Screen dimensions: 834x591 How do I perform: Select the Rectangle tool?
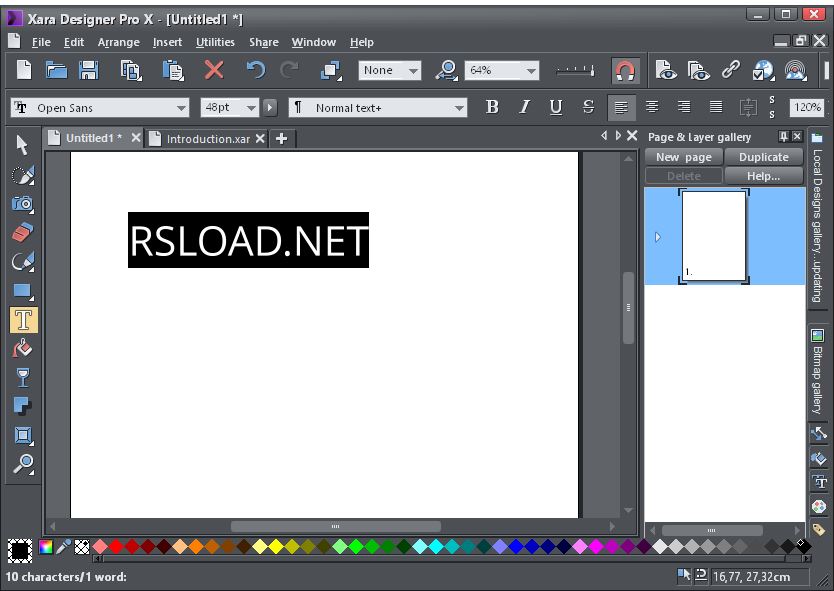click(22, 290)
